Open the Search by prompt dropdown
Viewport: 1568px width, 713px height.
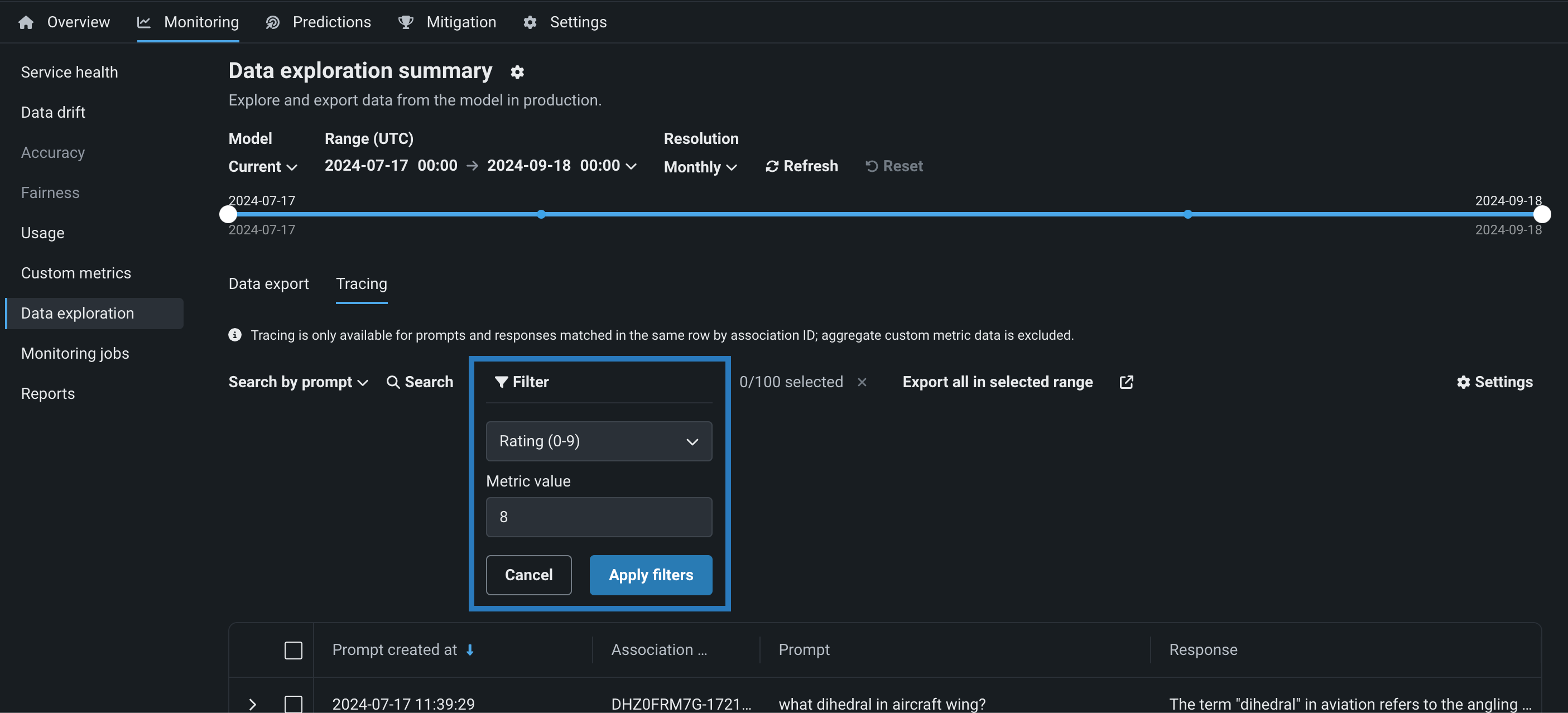[297, 382]
